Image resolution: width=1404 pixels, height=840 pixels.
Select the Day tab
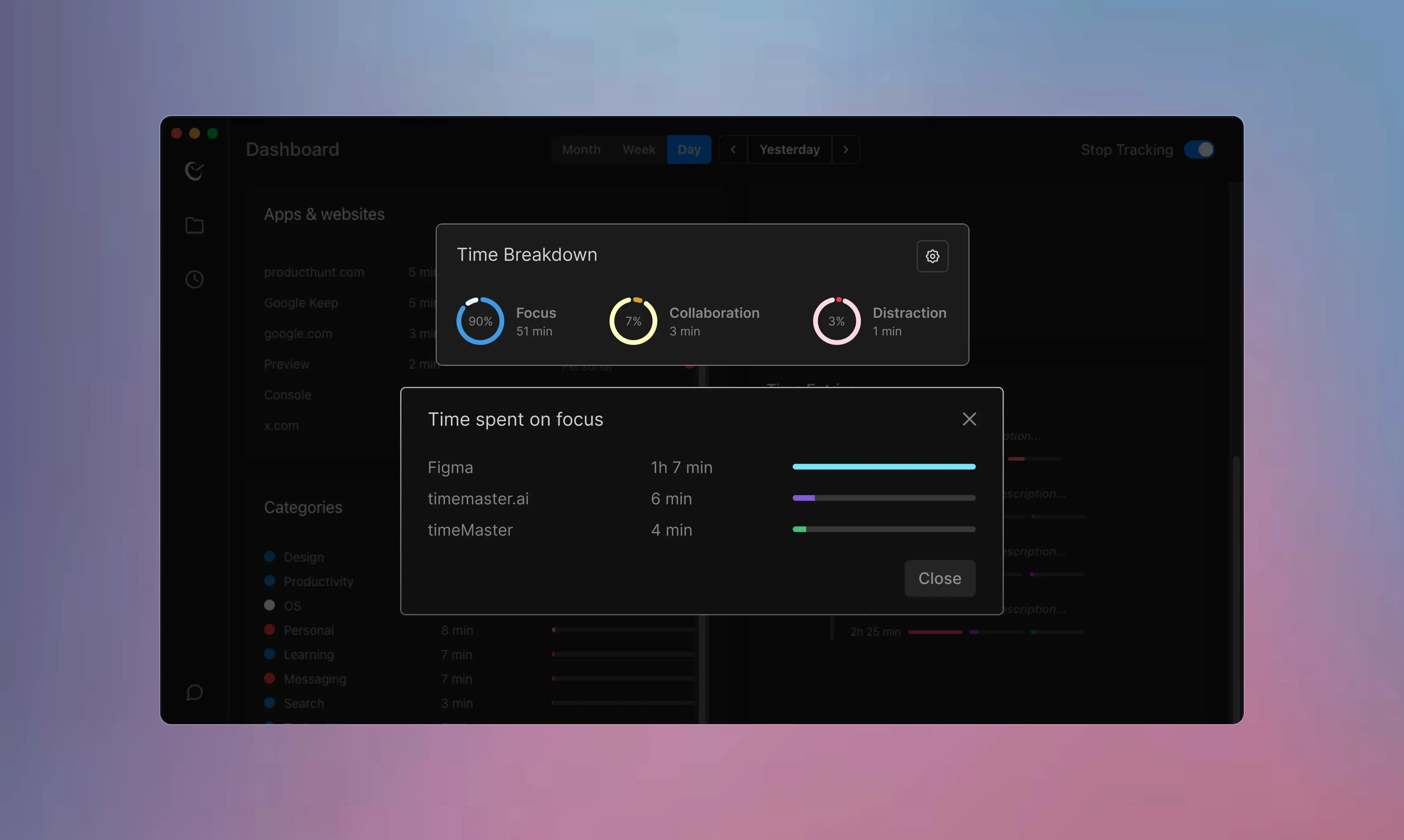689,150
